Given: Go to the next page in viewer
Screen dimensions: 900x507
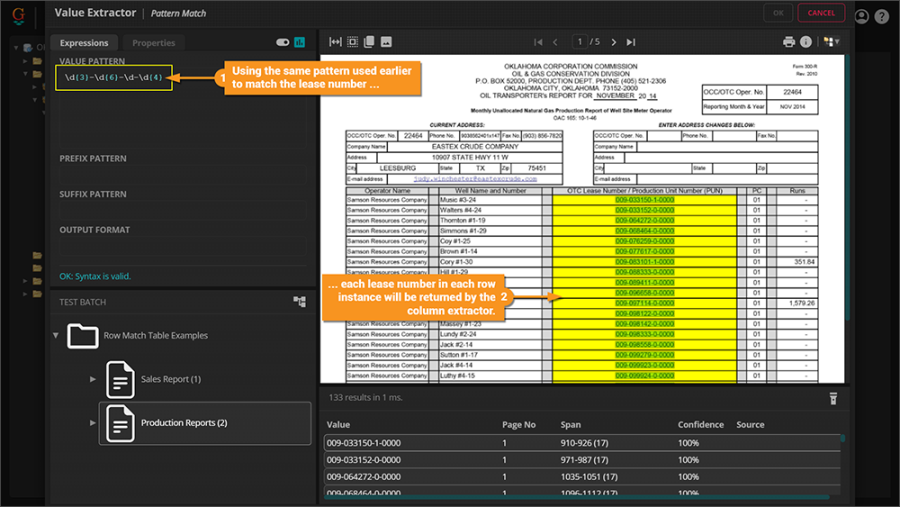Looking at the screenshot, I should pos(614,42).
